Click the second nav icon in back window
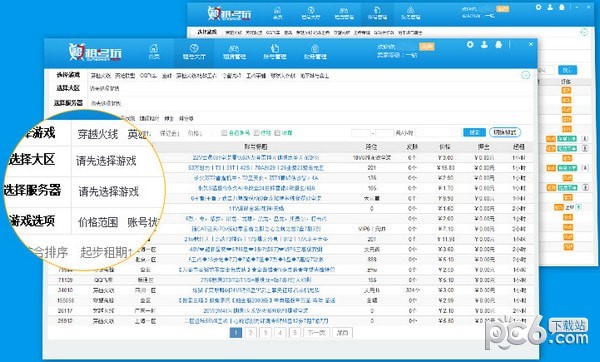 click(x=310, y=13)
